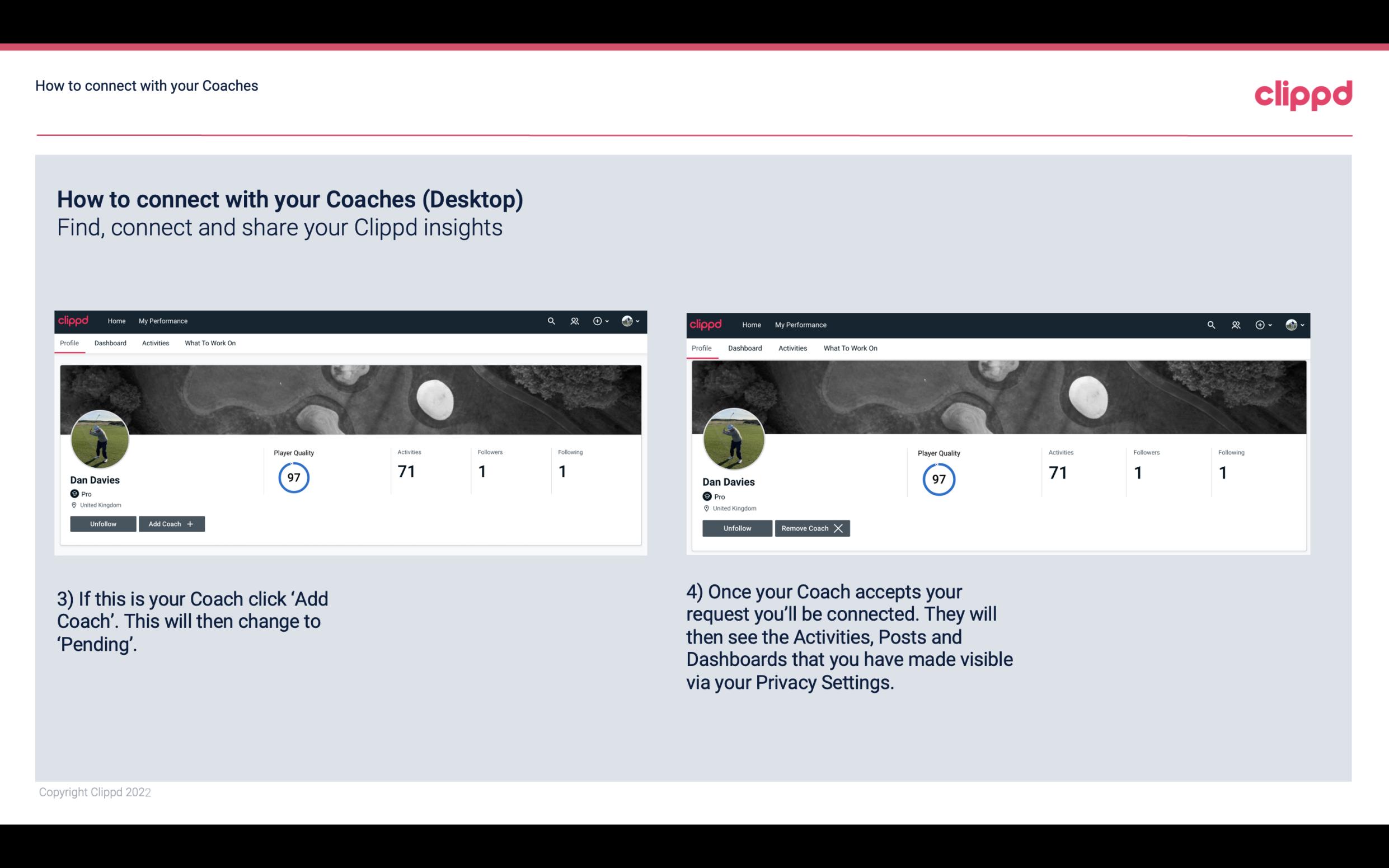Image resolution: width=1389 pixels, height=868 pixels.
Task: Click the search icon in the navbar
Action: point(551,320)
